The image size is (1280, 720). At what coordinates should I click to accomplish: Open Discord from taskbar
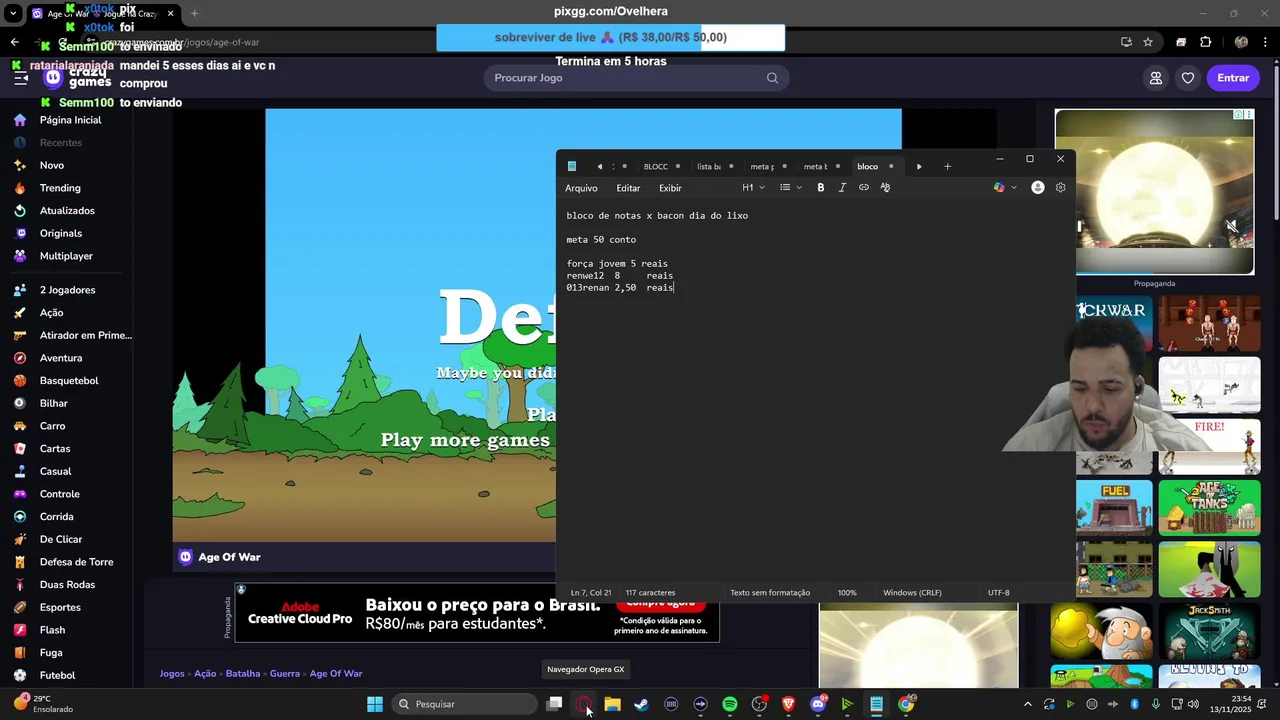click(x=818, y=704)
